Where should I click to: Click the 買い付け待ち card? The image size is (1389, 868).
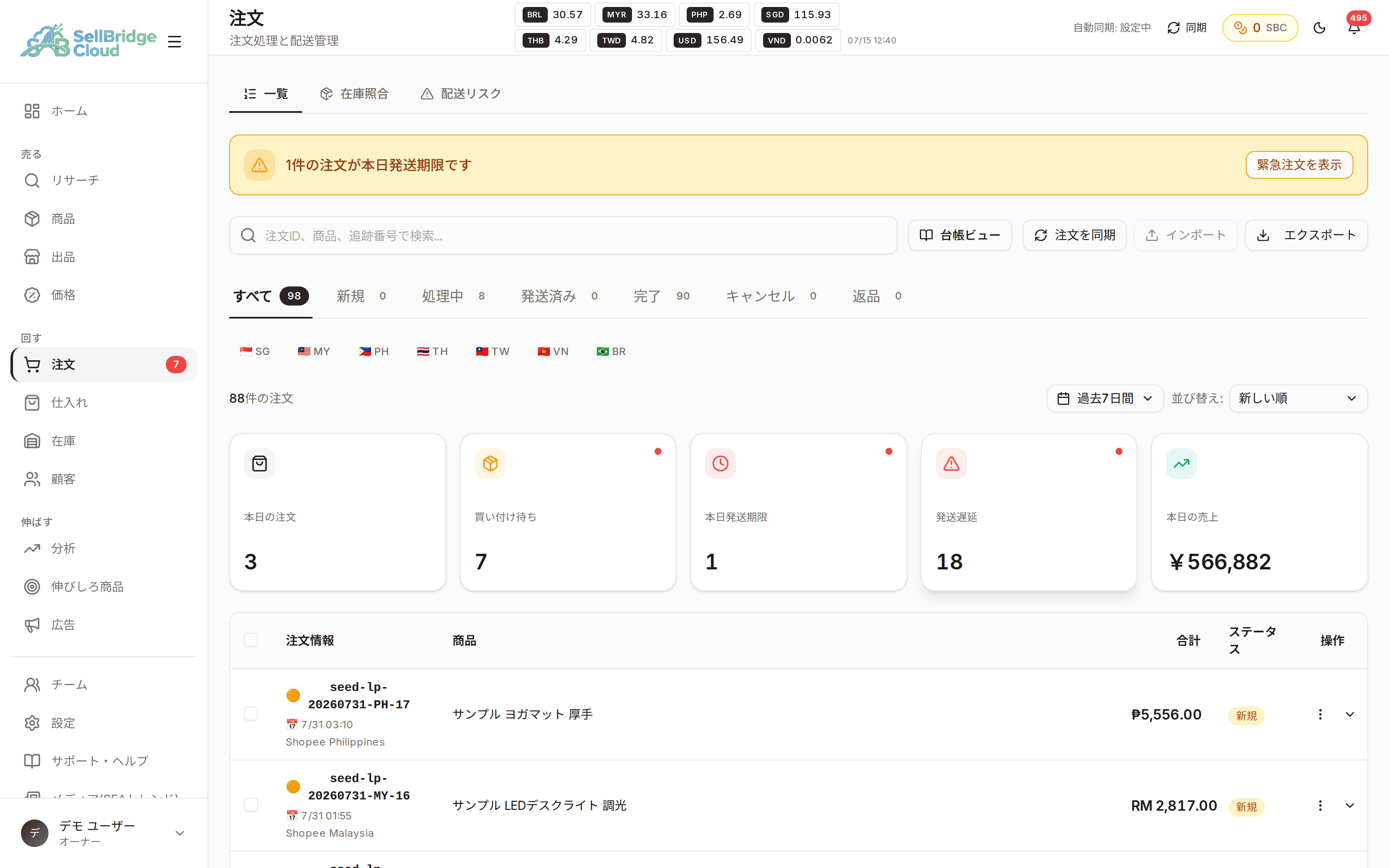pyautogui.click(x=568, y=512)
